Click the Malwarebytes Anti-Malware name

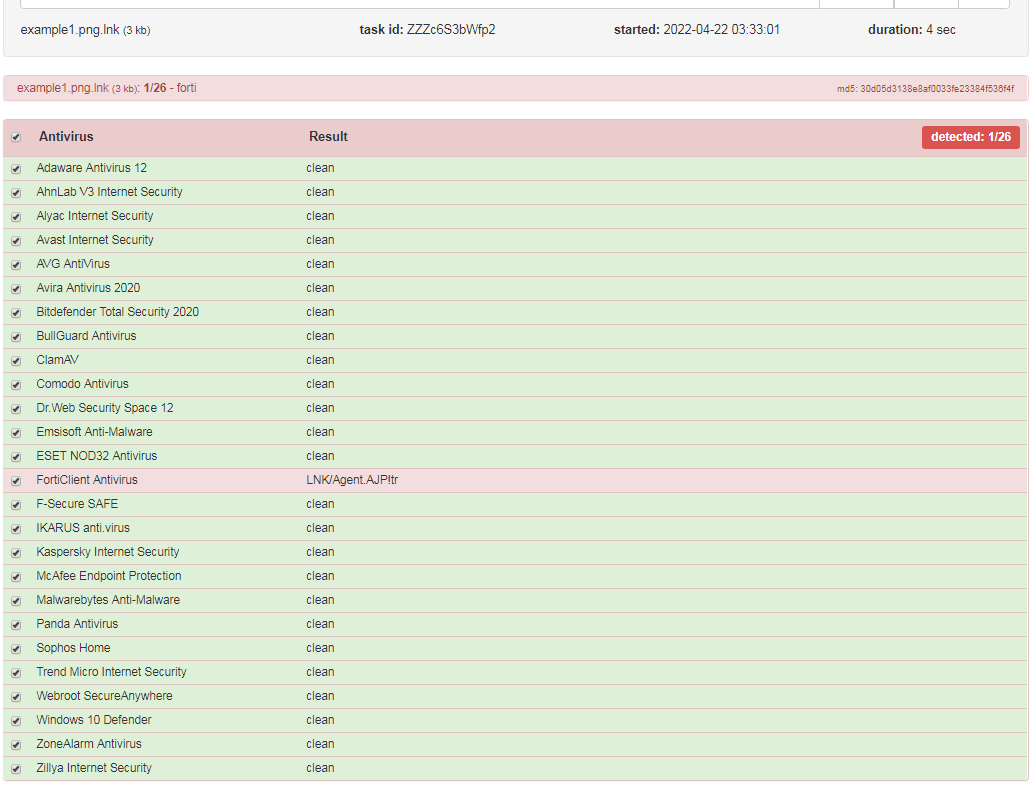pyautogui.click(x=108, y=600)
